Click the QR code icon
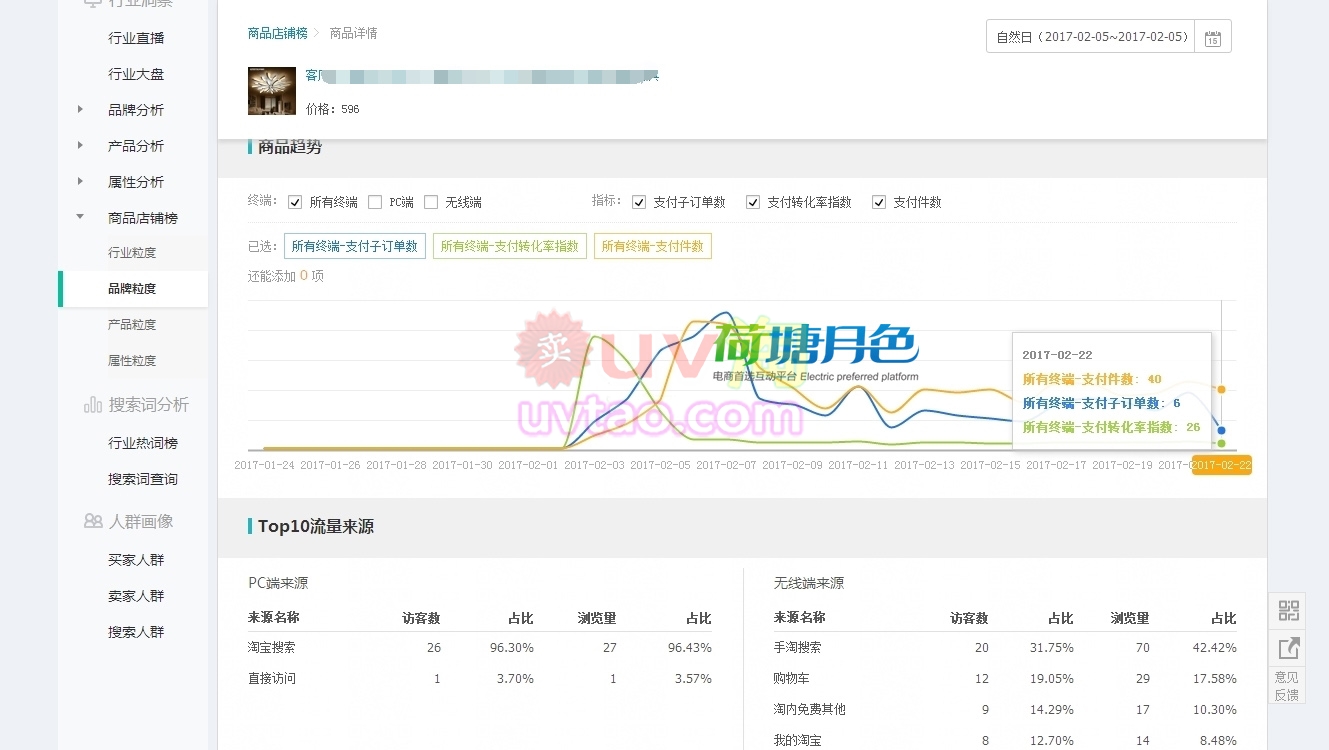Viewport: 1329px width, 750px height. pos(1288,611)
